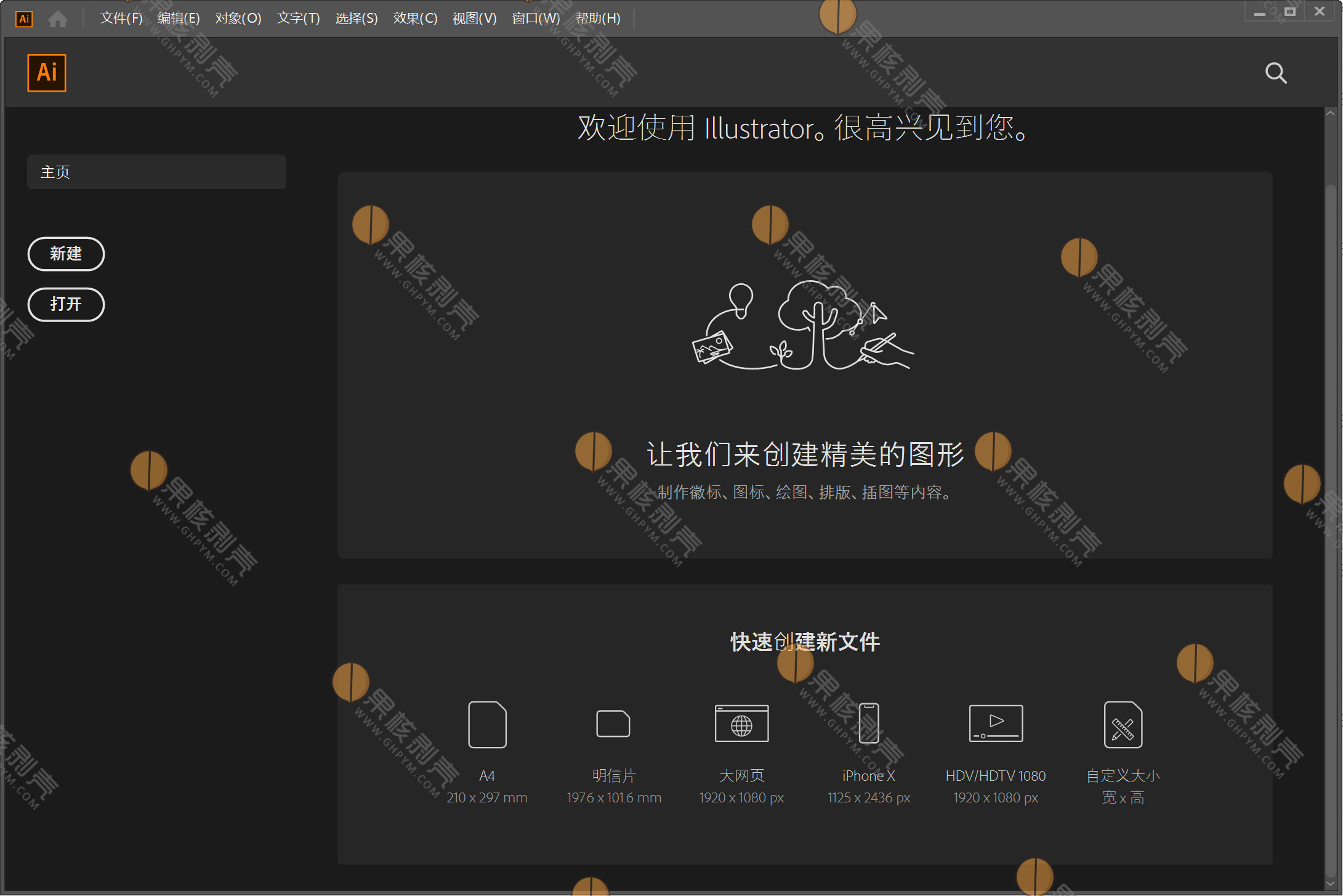This screenshot has height=896, width=1343.
Task: Click the 新建 button
Action: [x=66, y=254]
